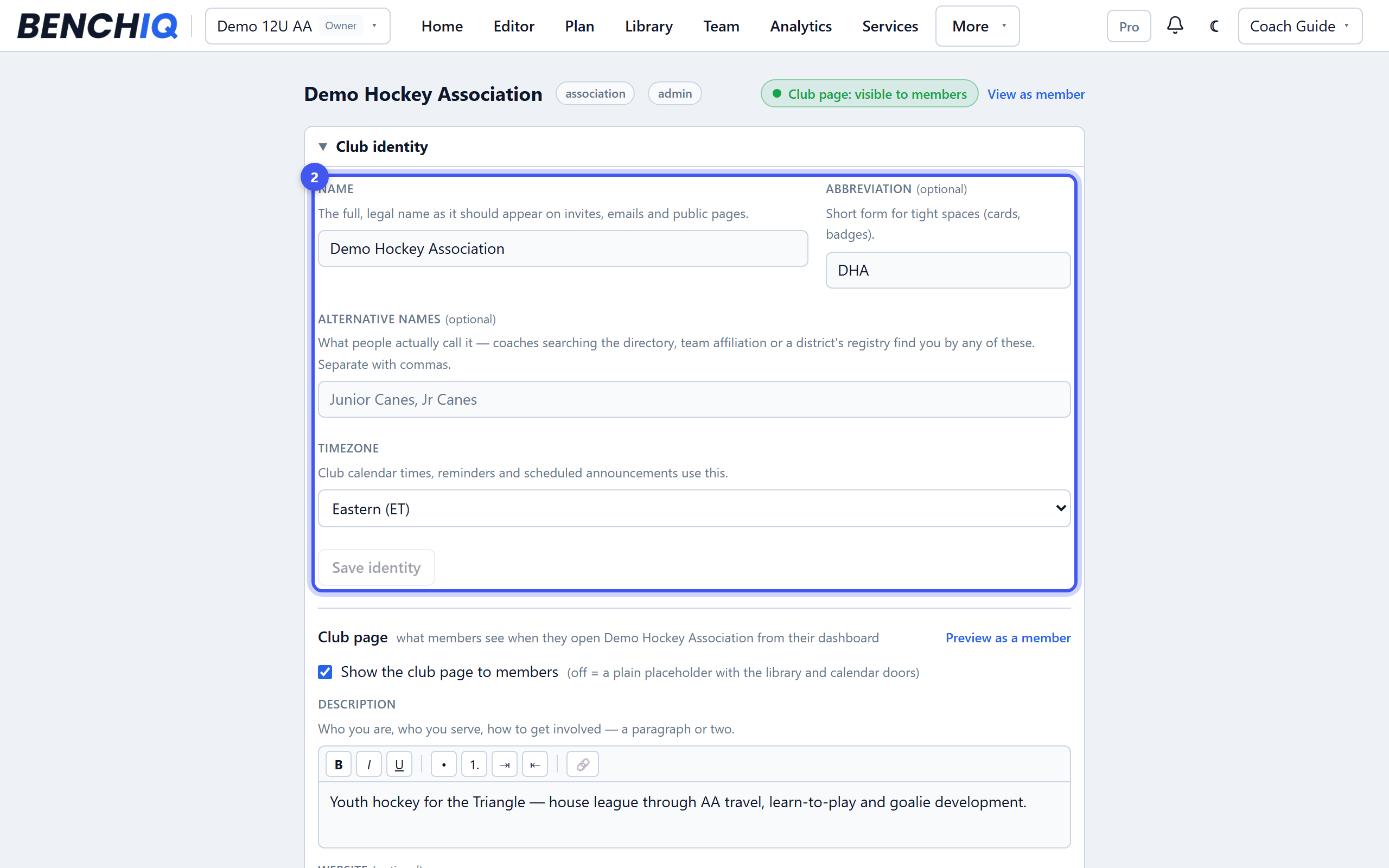Click the Name field with Demo Hockey Association
This screenshot has height=868, width=1389.
tap(563, 248)
